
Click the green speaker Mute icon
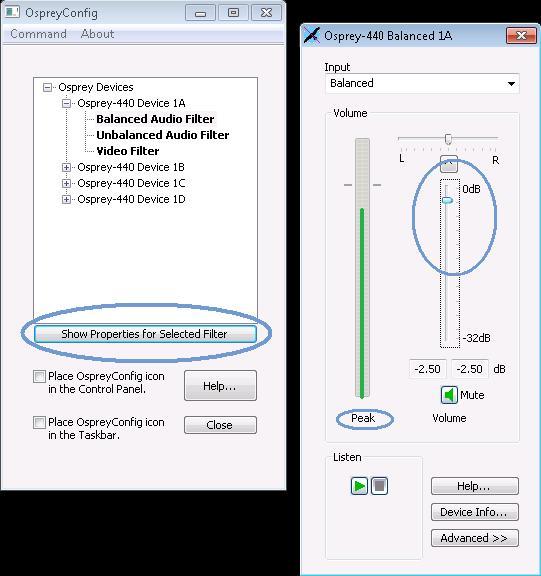click(449, 395)
